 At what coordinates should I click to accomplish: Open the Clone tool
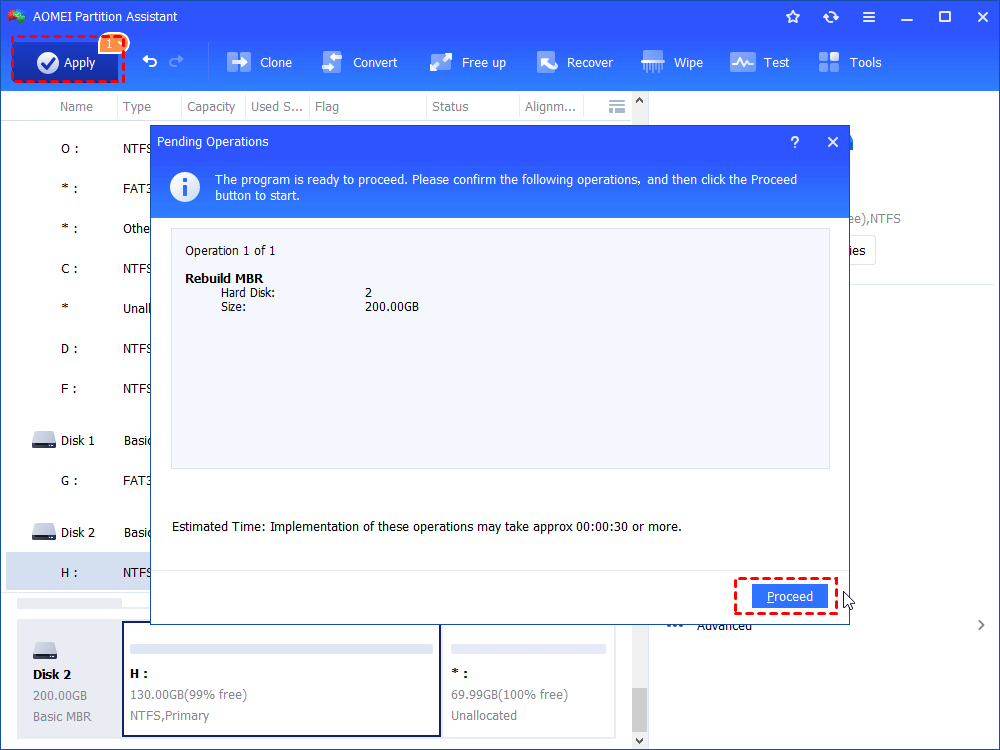pos(260,62)
